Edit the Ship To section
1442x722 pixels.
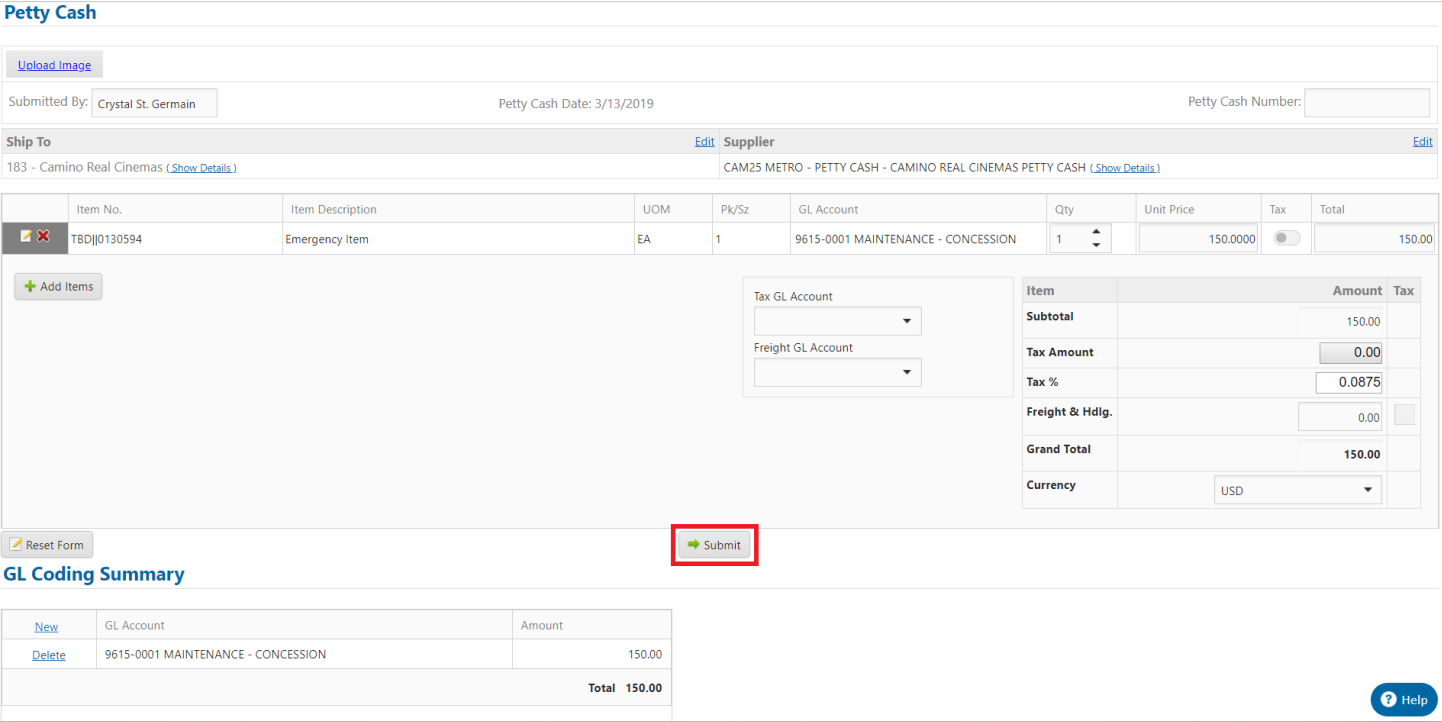coord(704,142)
